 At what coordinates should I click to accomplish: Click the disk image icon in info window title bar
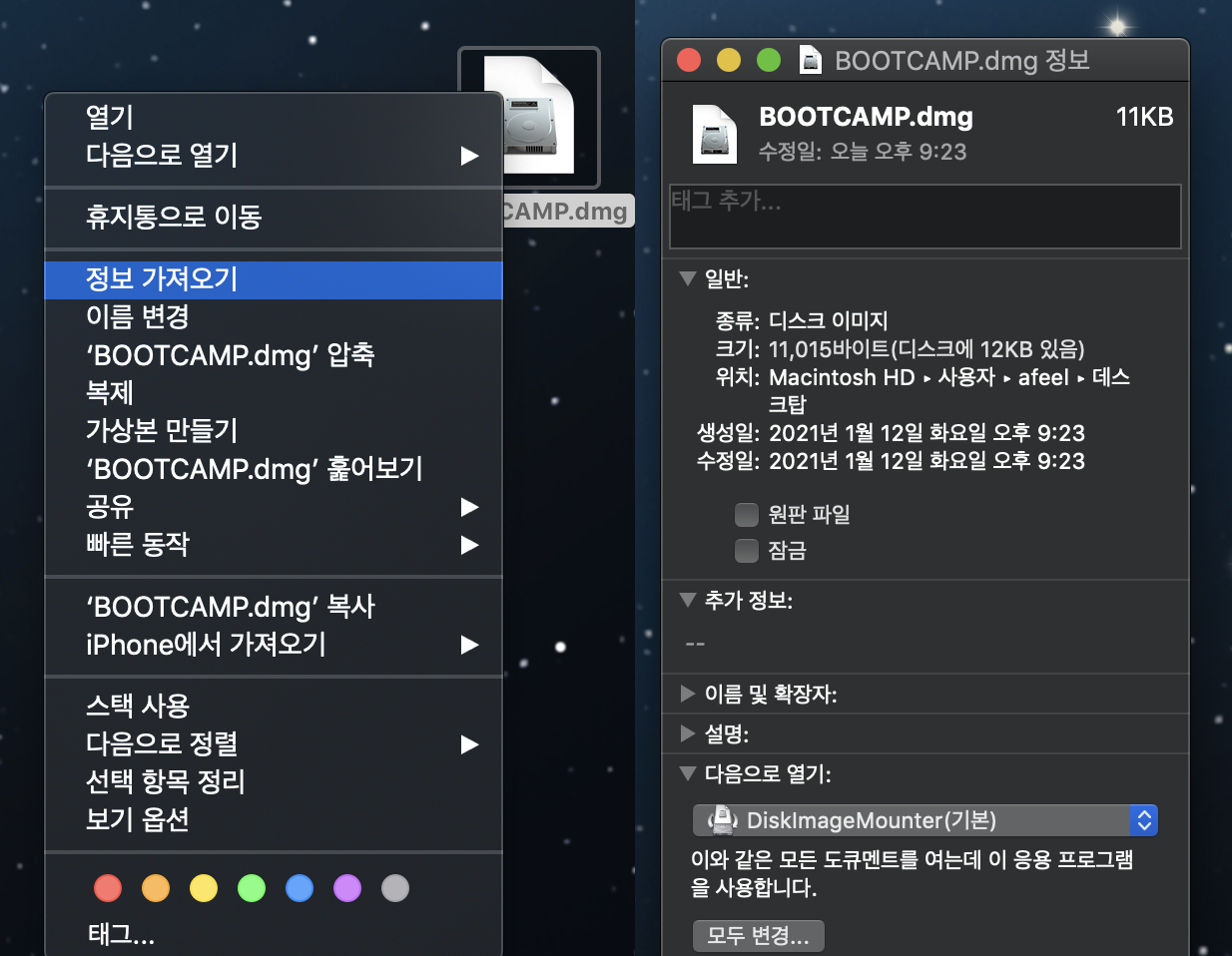coord(811,61)
